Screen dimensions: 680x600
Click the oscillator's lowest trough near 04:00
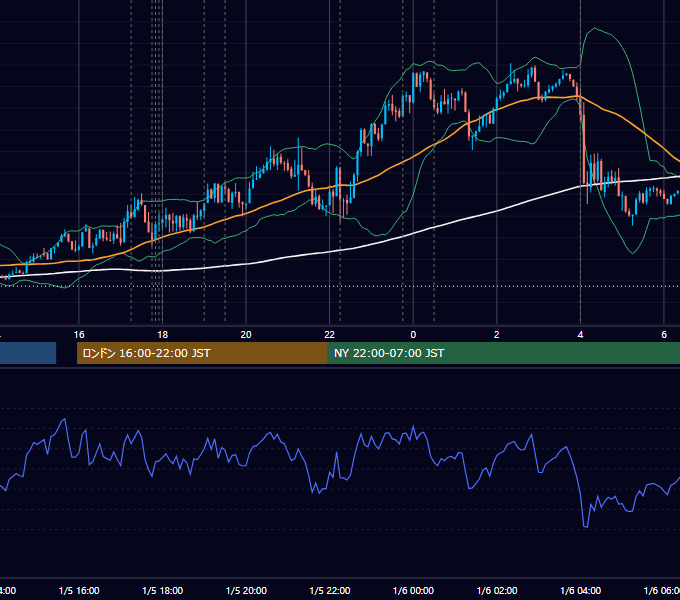coord(586,527)
